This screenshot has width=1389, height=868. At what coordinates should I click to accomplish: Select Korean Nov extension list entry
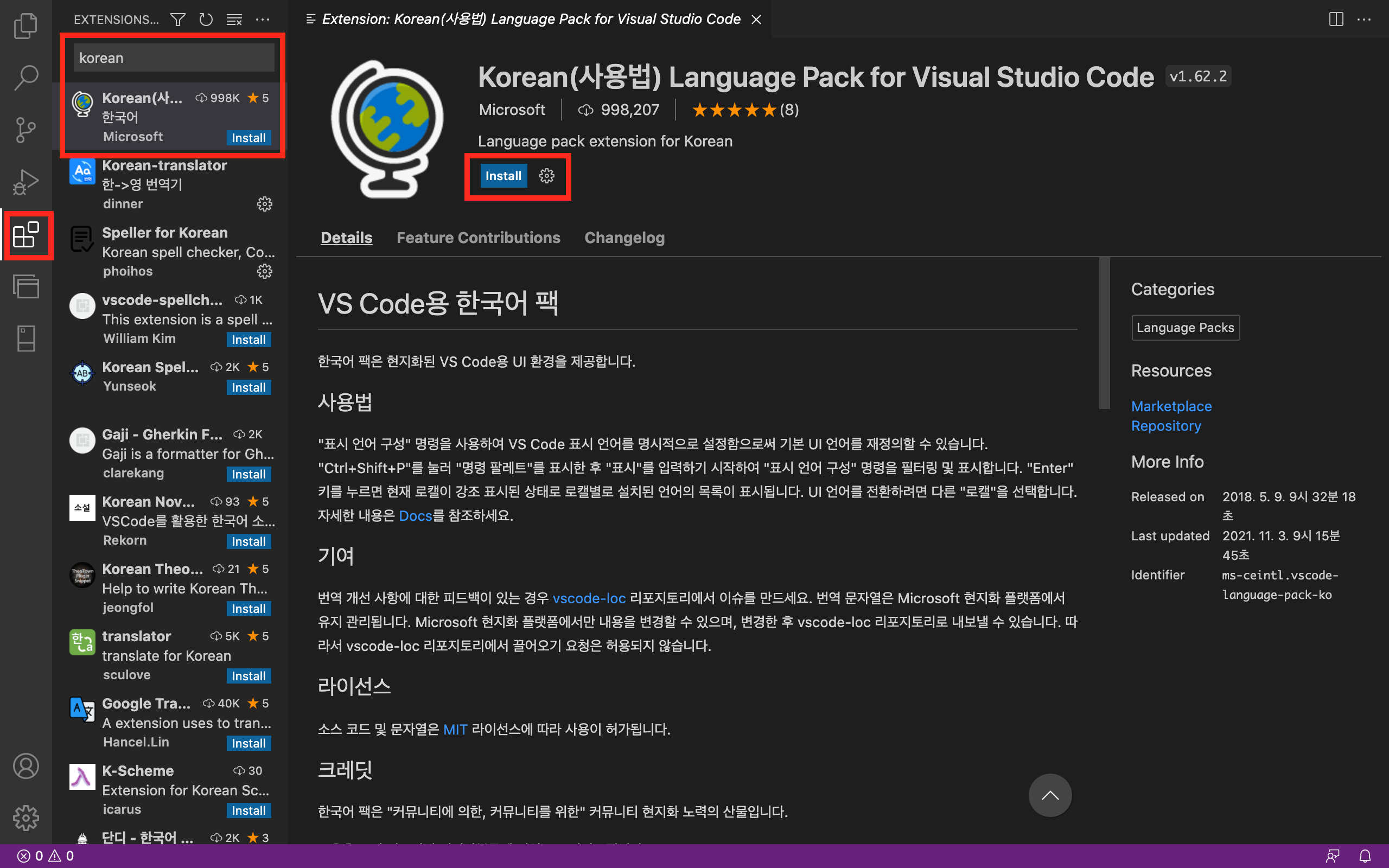170,520
